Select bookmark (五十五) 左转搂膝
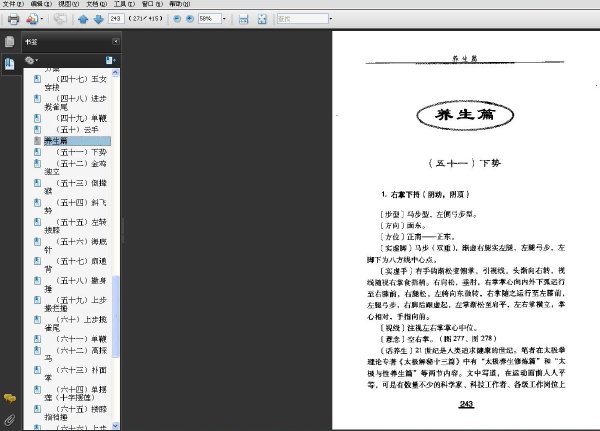600x431 pixels. coord(75,226)
